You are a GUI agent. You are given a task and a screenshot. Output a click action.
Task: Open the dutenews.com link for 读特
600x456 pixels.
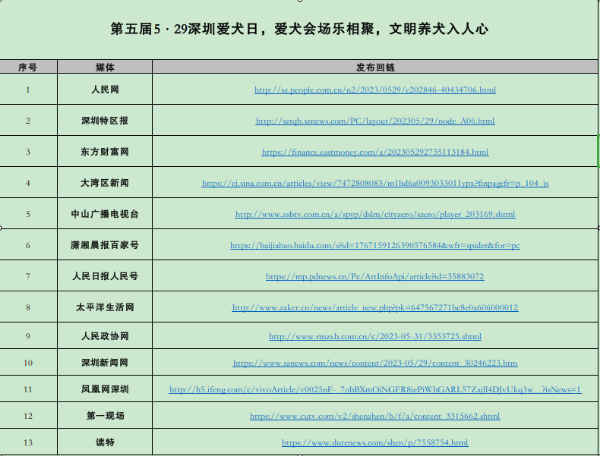(x=375, y=443)
